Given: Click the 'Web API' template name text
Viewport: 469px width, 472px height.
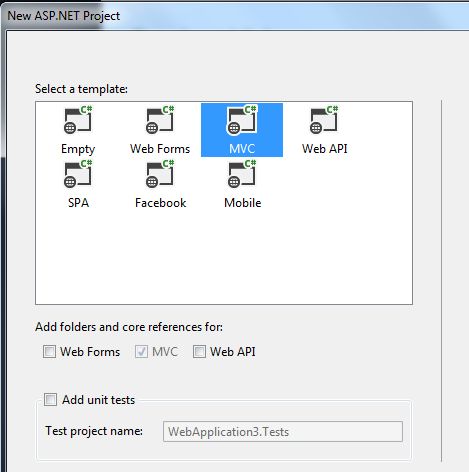Looking at the screenshot, I should point(325,149).
